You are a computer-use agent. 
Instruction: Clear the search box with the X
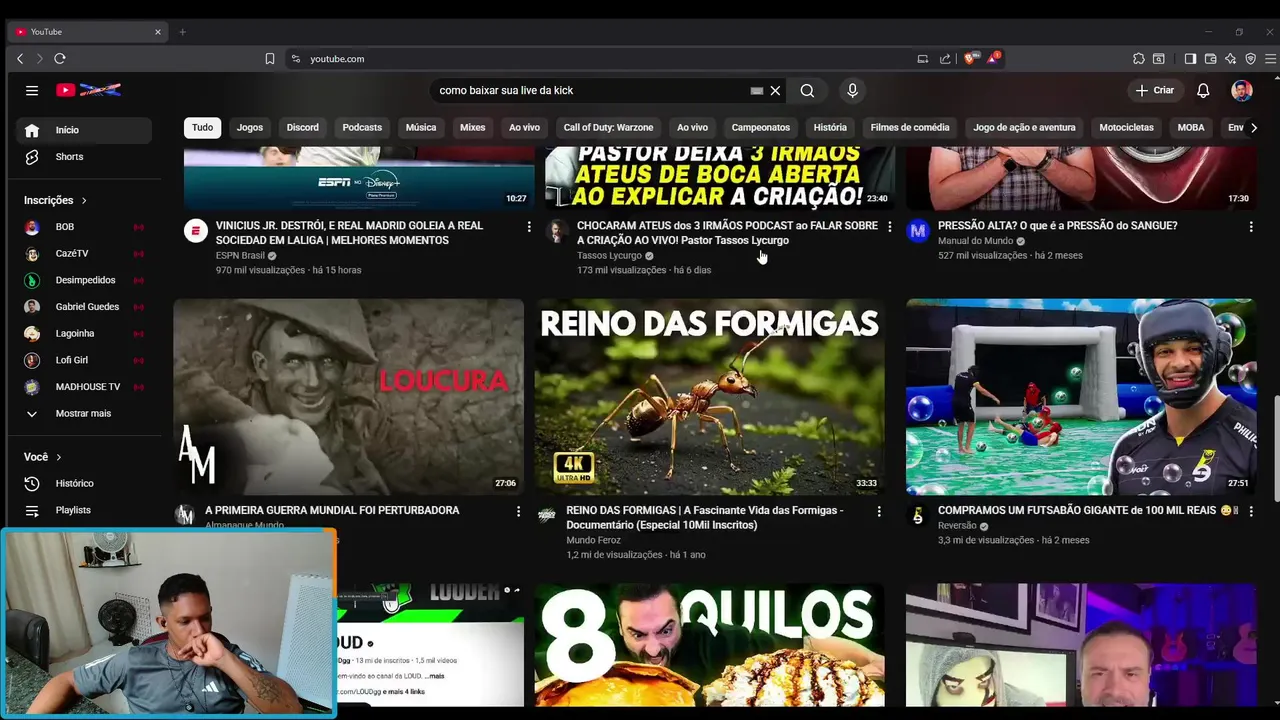click(x=775, y=90)
